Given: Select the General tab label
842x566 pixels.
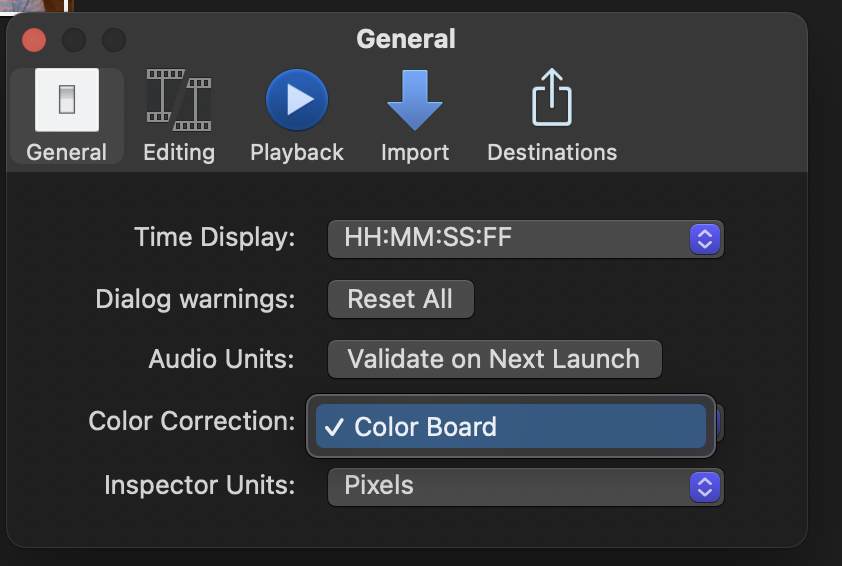Looking at the screenshot, I should 67,153.
